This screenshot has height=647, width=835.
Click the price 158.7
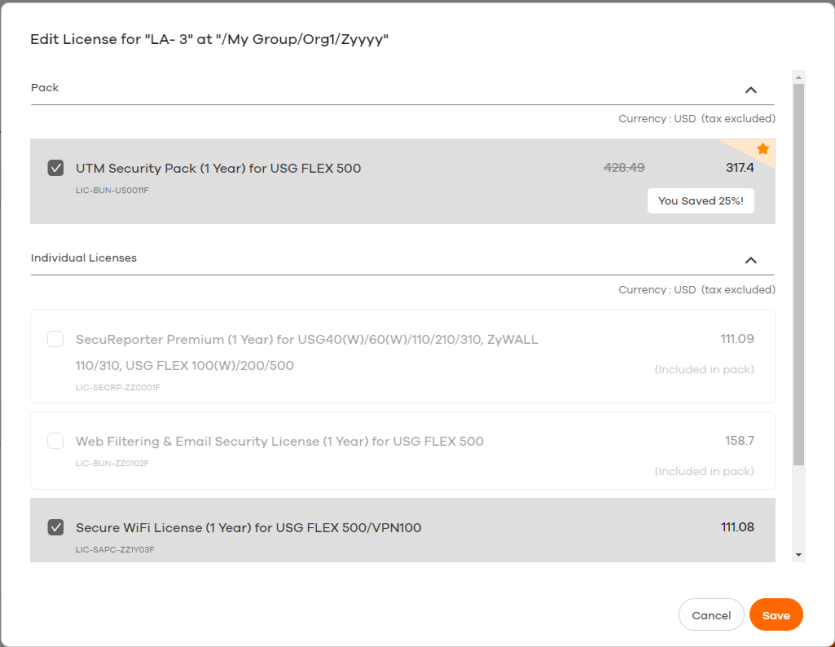pyautogui.click(x=739, y=440)
